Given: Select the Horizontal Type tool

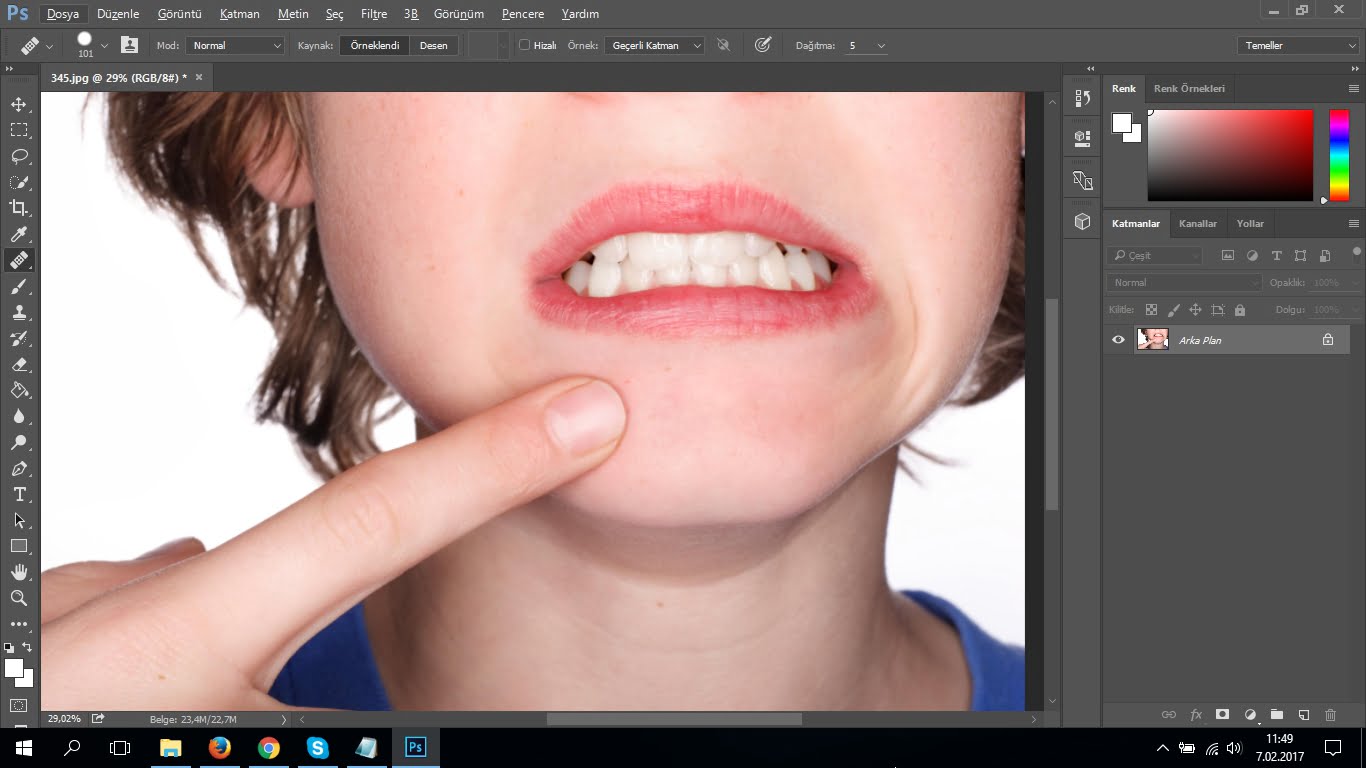Looking at the screenshot, I should click(22, 494).
